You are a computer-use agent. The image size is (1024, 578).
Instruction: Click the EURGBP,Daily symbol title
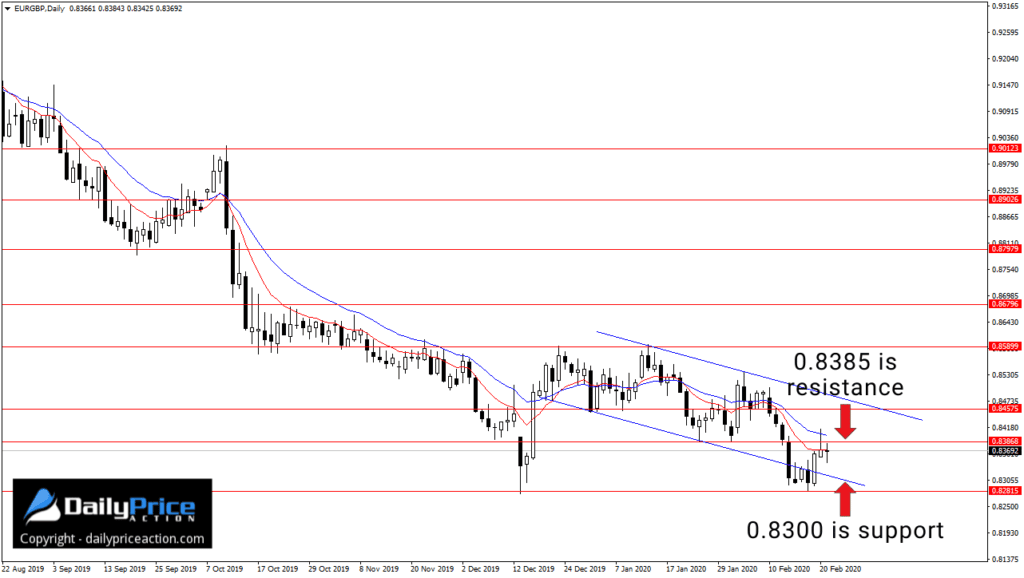tap(39, 8)
